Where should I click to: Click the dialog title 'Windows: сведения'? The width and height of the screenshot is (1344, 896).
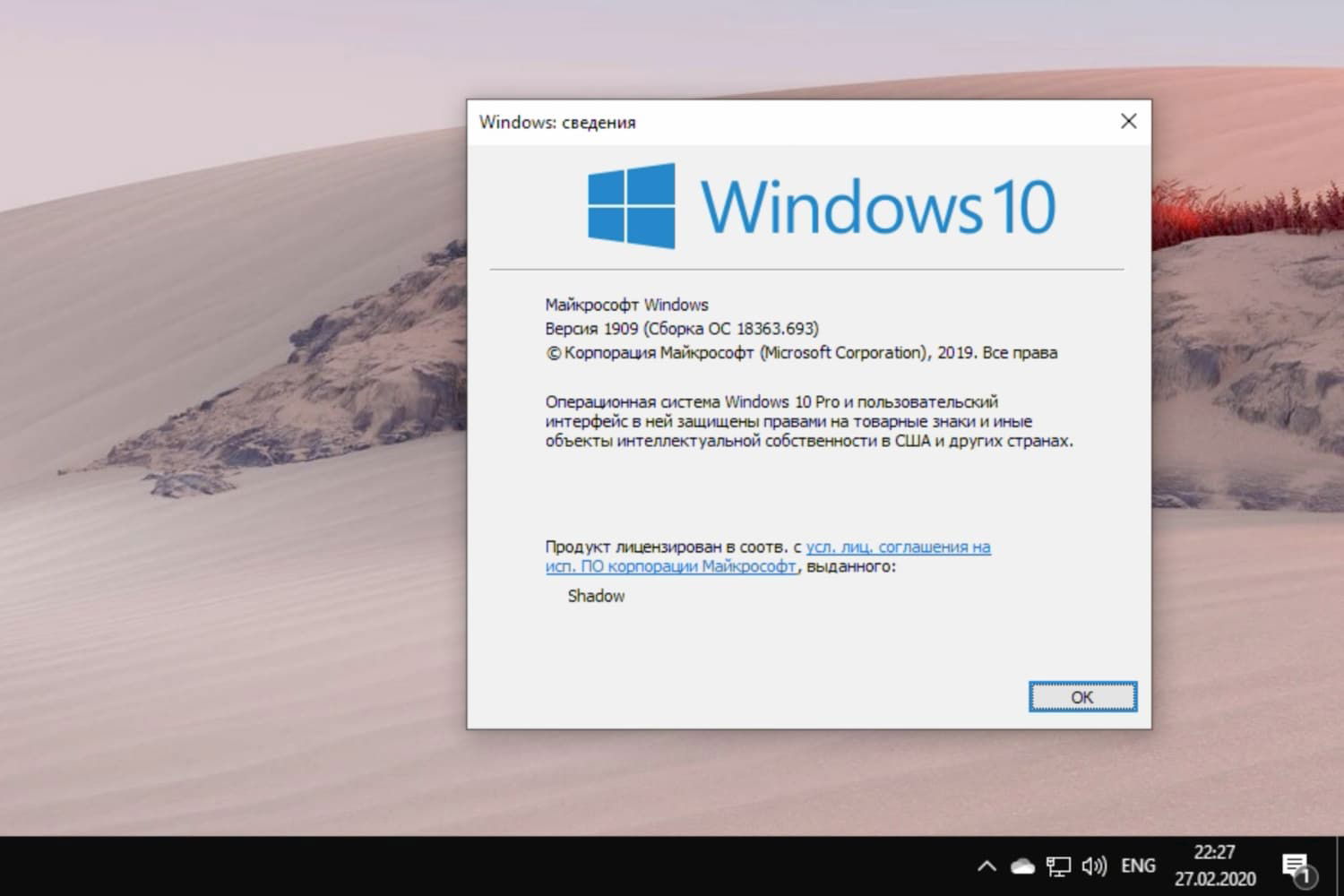(x=558, y=122)
